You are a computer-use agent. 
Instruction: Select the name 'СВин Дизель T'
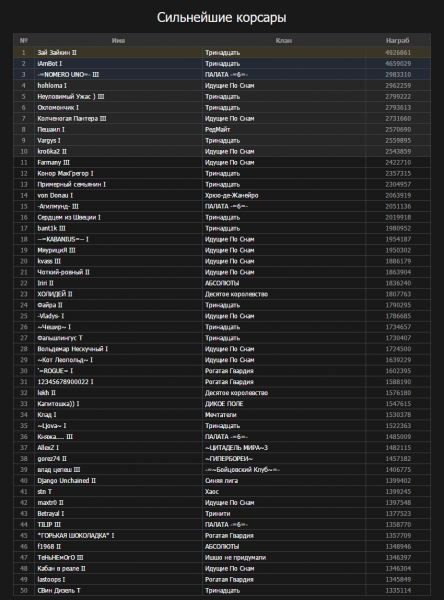pos(59,590)
